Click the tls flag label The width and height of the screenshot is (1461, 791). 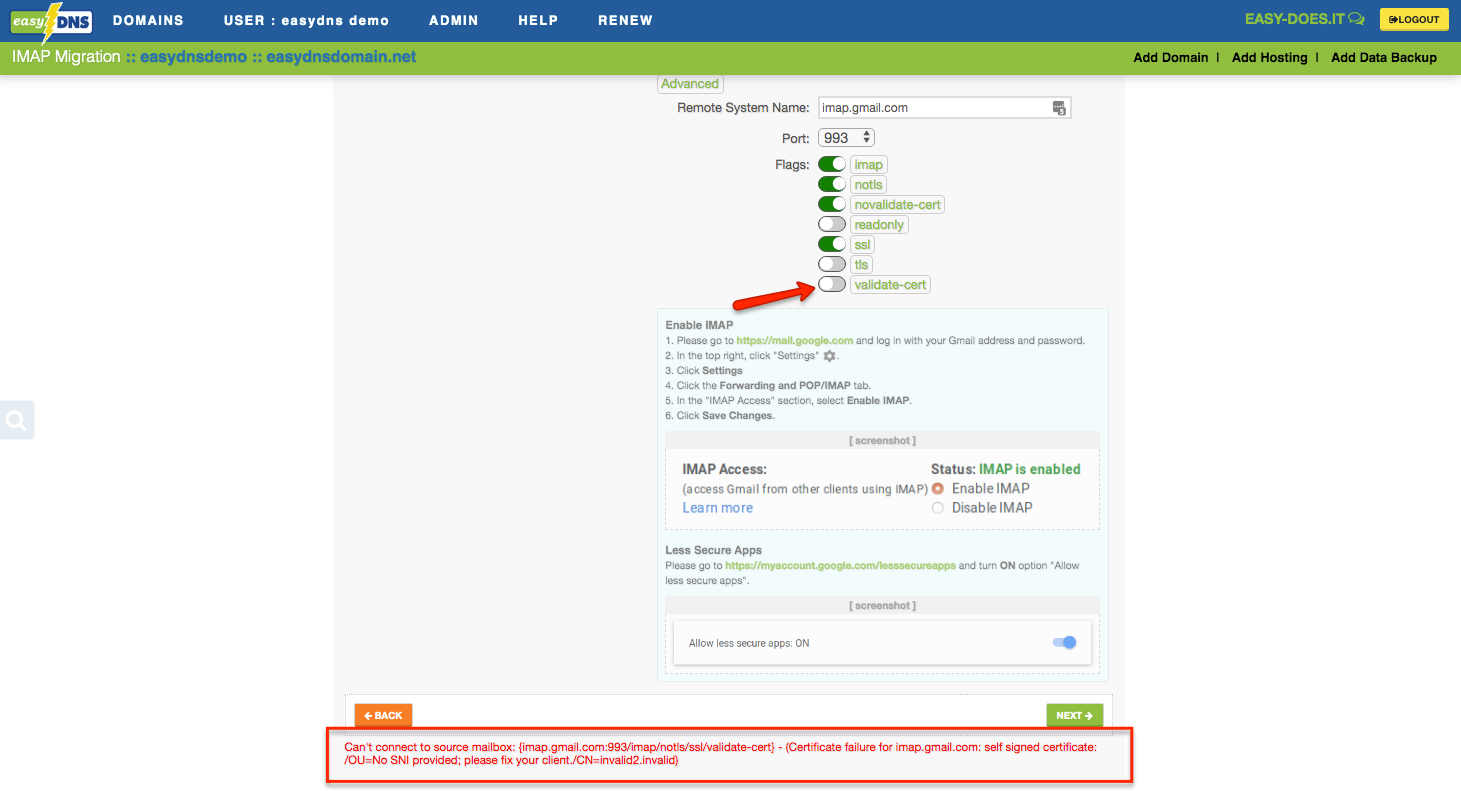(x=861, y=264)
